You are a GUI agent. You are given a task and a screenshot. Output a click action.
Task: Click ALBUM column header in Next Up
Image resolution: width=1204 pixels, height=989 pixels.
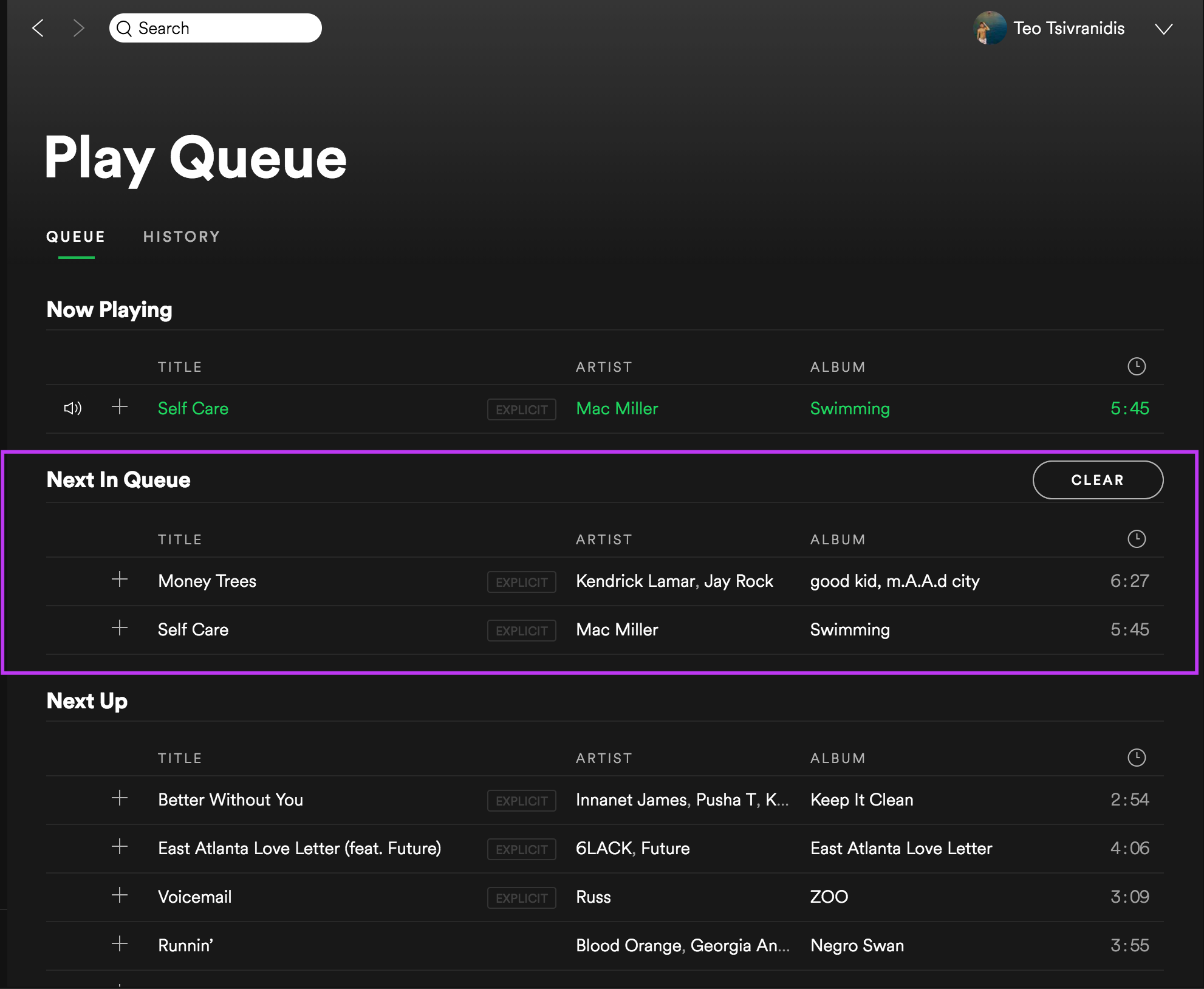tap(838, 758)
